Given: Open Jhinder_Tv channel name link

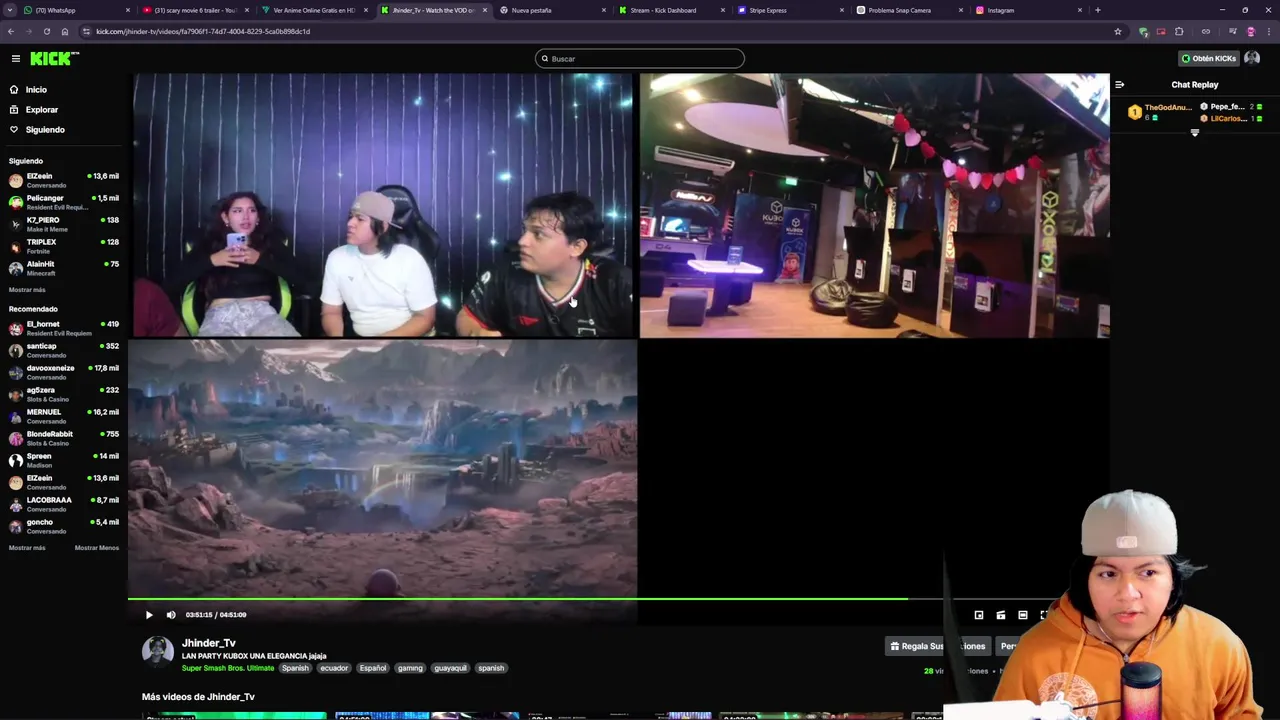Looking at the screenshot, I should [209, 643].
